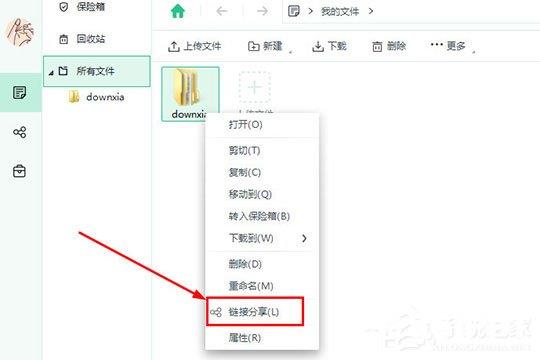Viewport: 540px width, 360px height.
Task: Click the 删除 toolbar button
Action: pyautogui.click(x=389, y=46)
